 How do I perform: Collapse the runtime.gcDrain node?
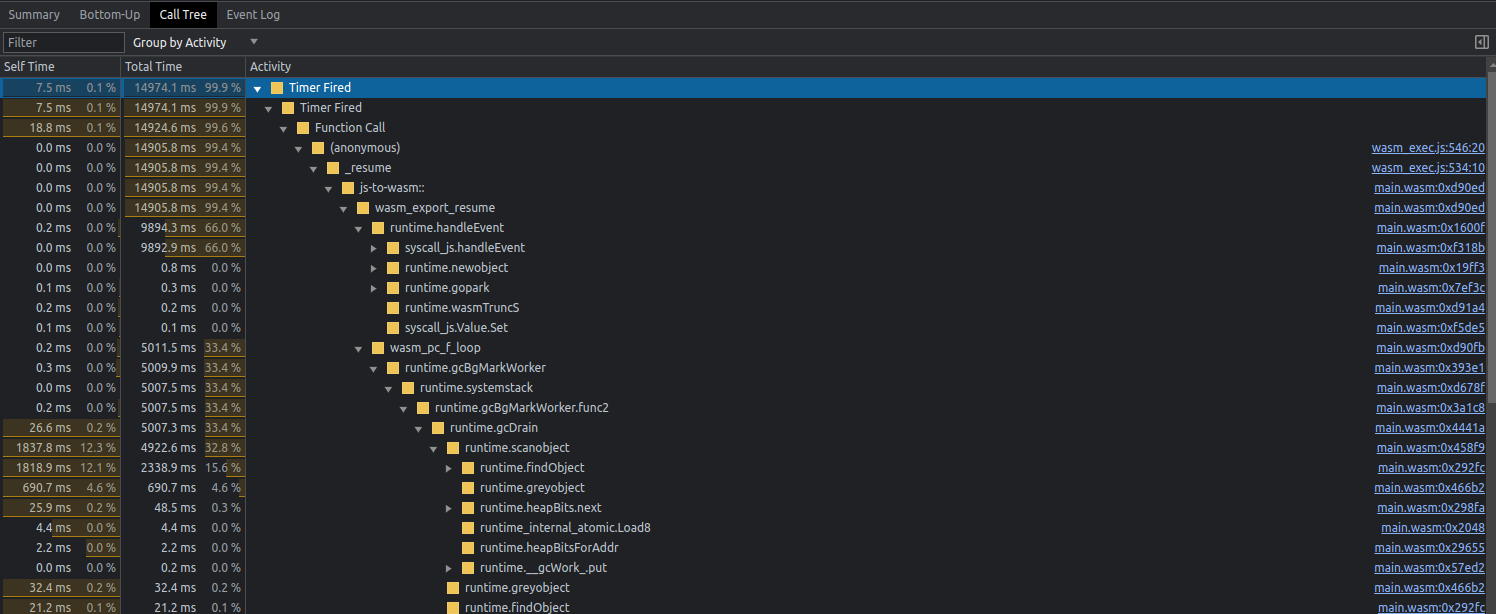point(419,427)
